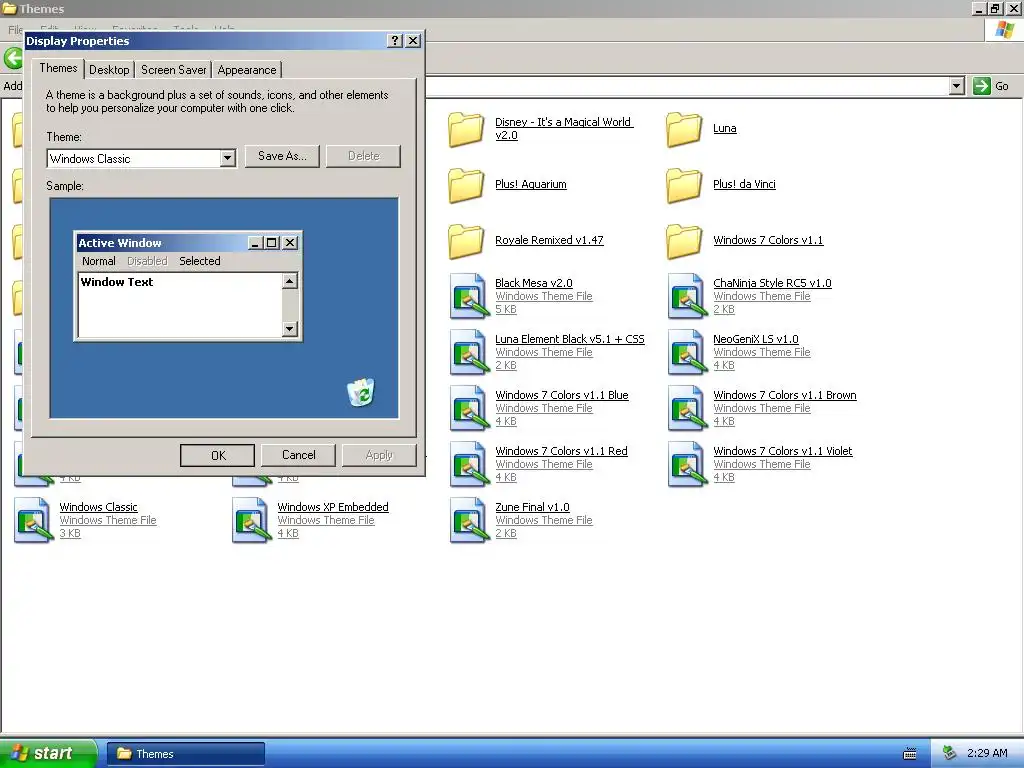Click the Display Properties help question mark
Image resolution: width=1024 pixels, height=768 pixels.
(394, 40)
